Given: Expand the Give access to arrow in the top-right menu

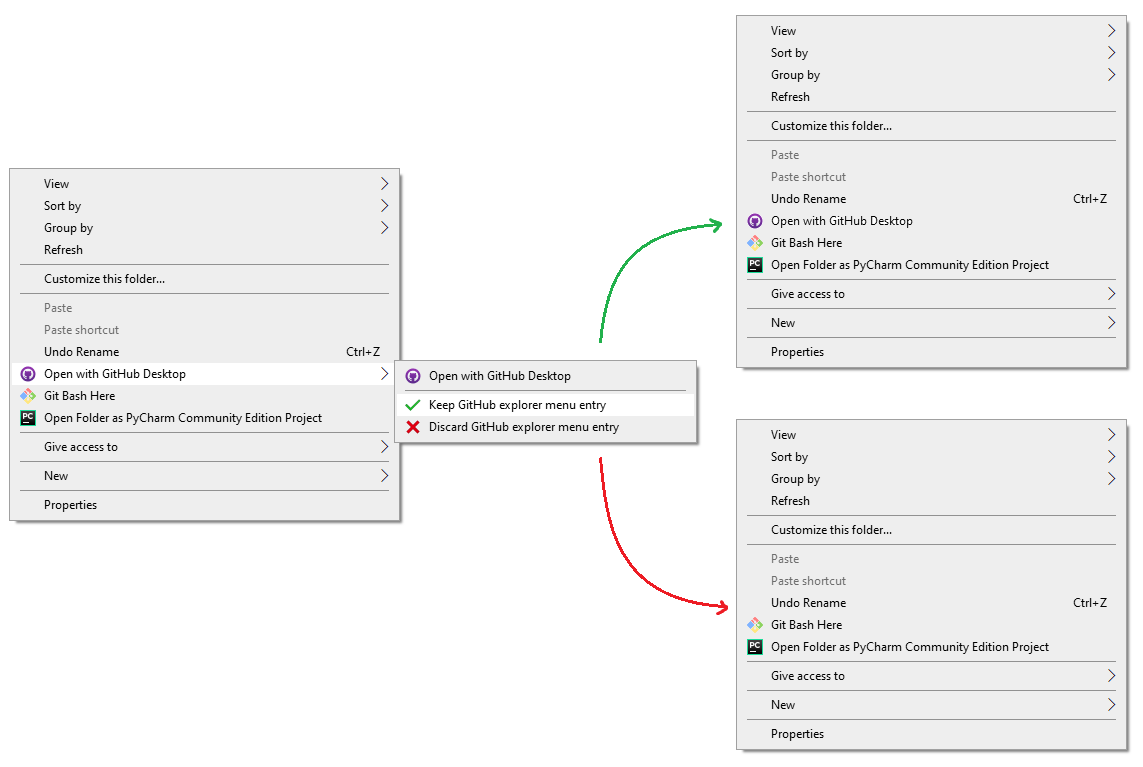Looking at the screenshot, I should point(1111,294).
